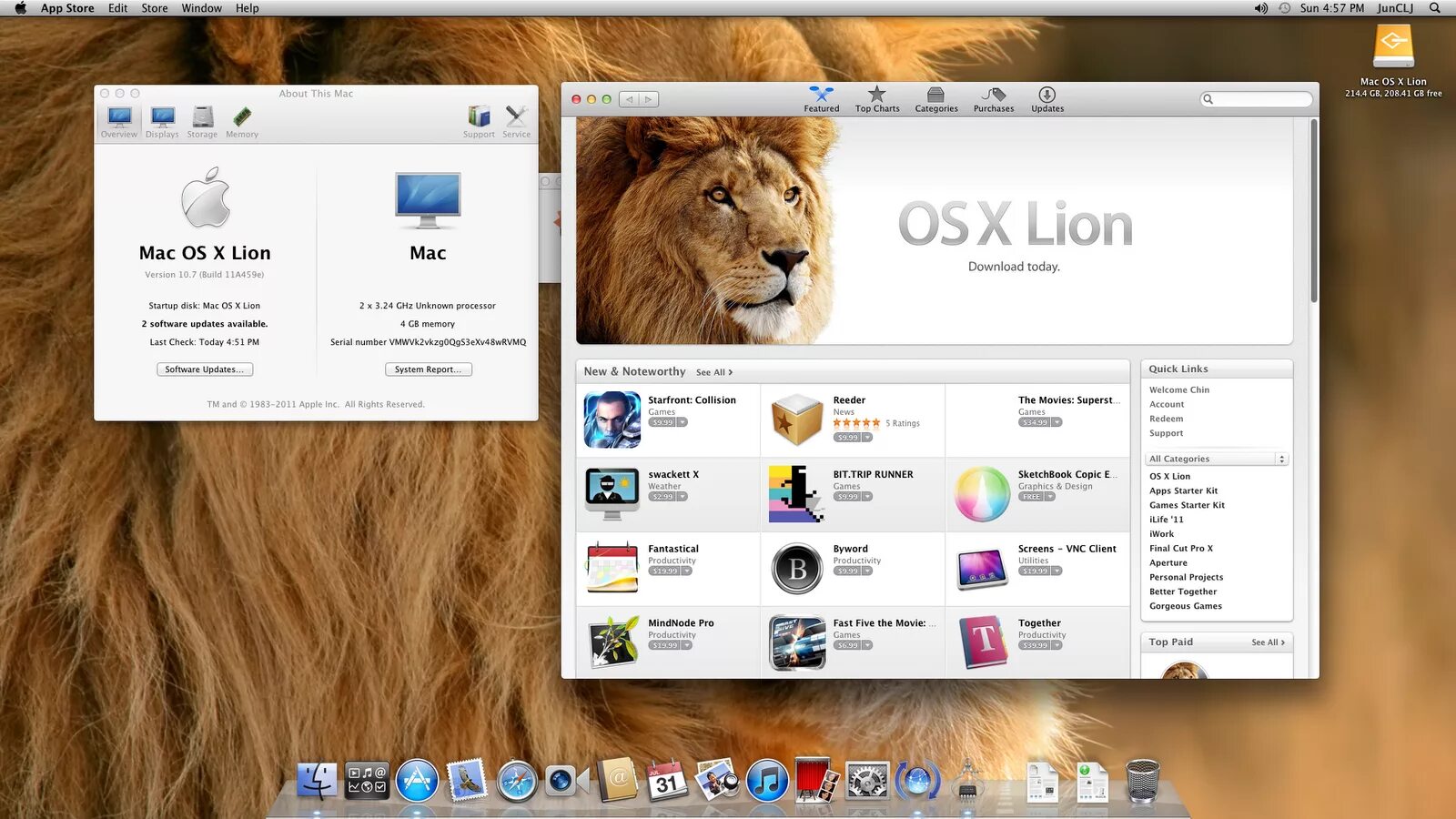Open Storage pane in About This Mac
Image resolution: width=1456 pixels, height=819 pixels.
click(x=202, y=123)
